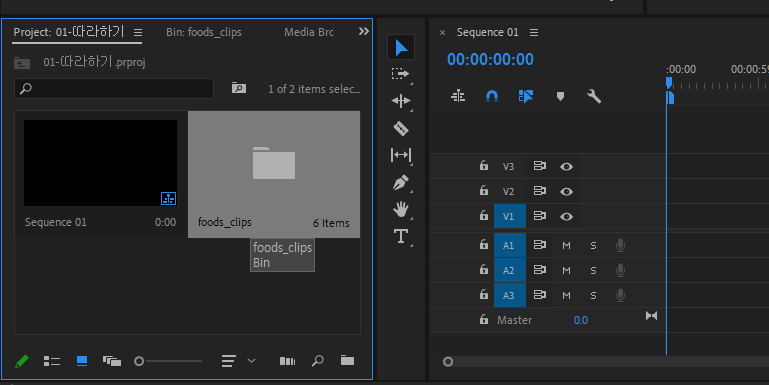Adjust thumbnail zoom slider handle
The width and height of the screenshot is (769, 385).
(x=139, y=361)
